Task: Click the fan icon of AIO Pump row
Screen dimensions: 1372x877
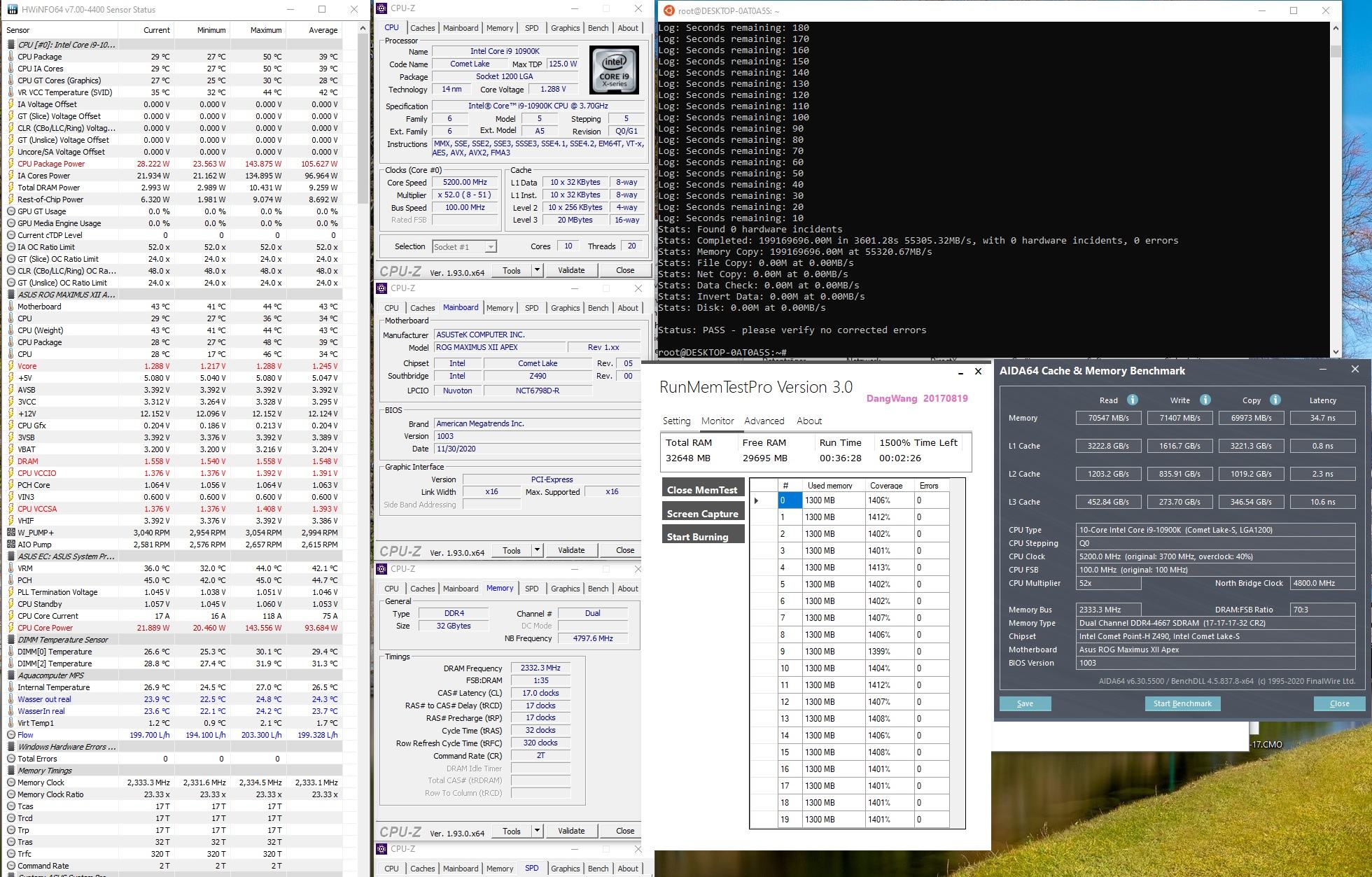Action: [10, 545]
